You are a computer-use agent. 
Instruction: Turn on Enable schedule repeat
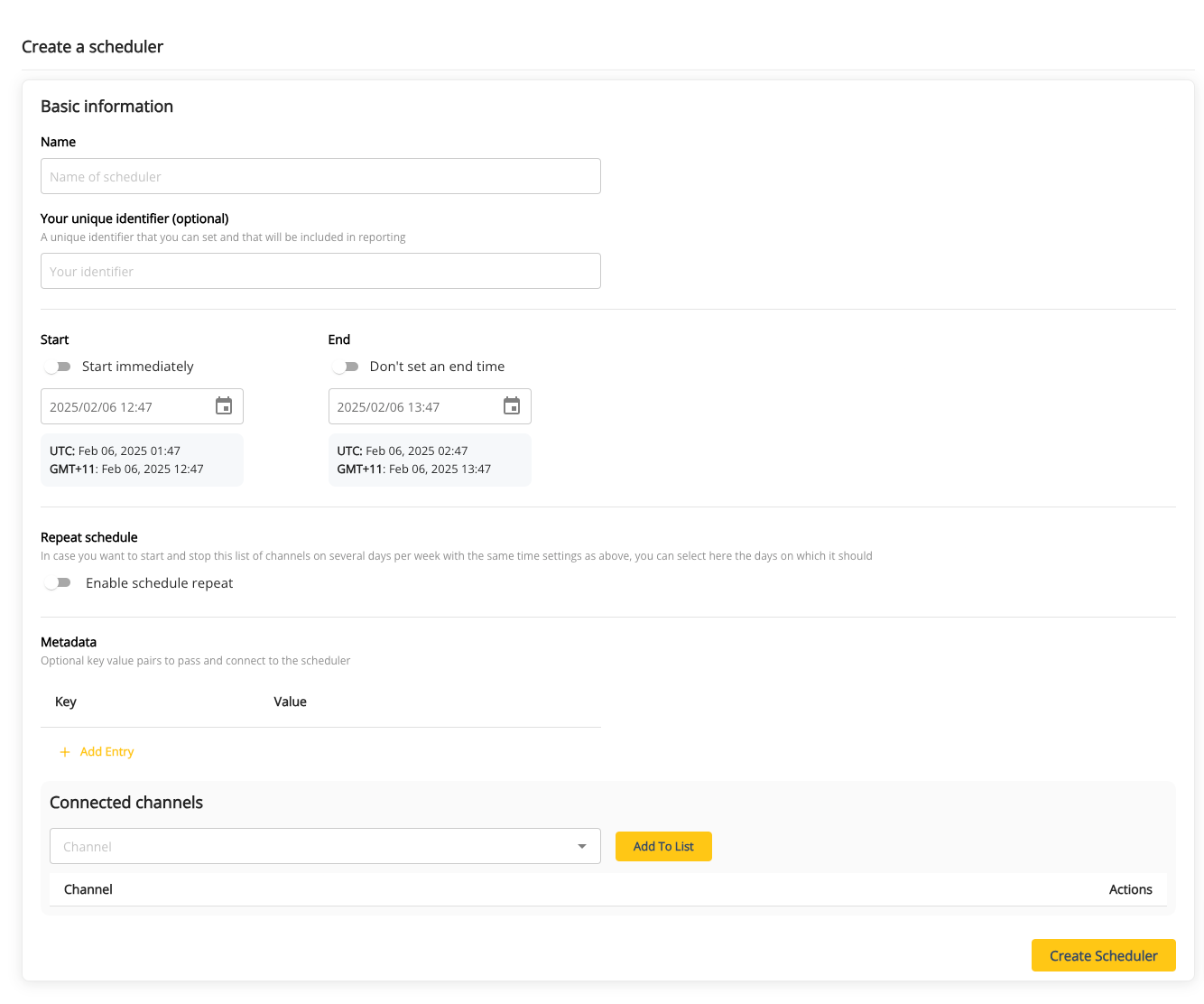point(59,583)
